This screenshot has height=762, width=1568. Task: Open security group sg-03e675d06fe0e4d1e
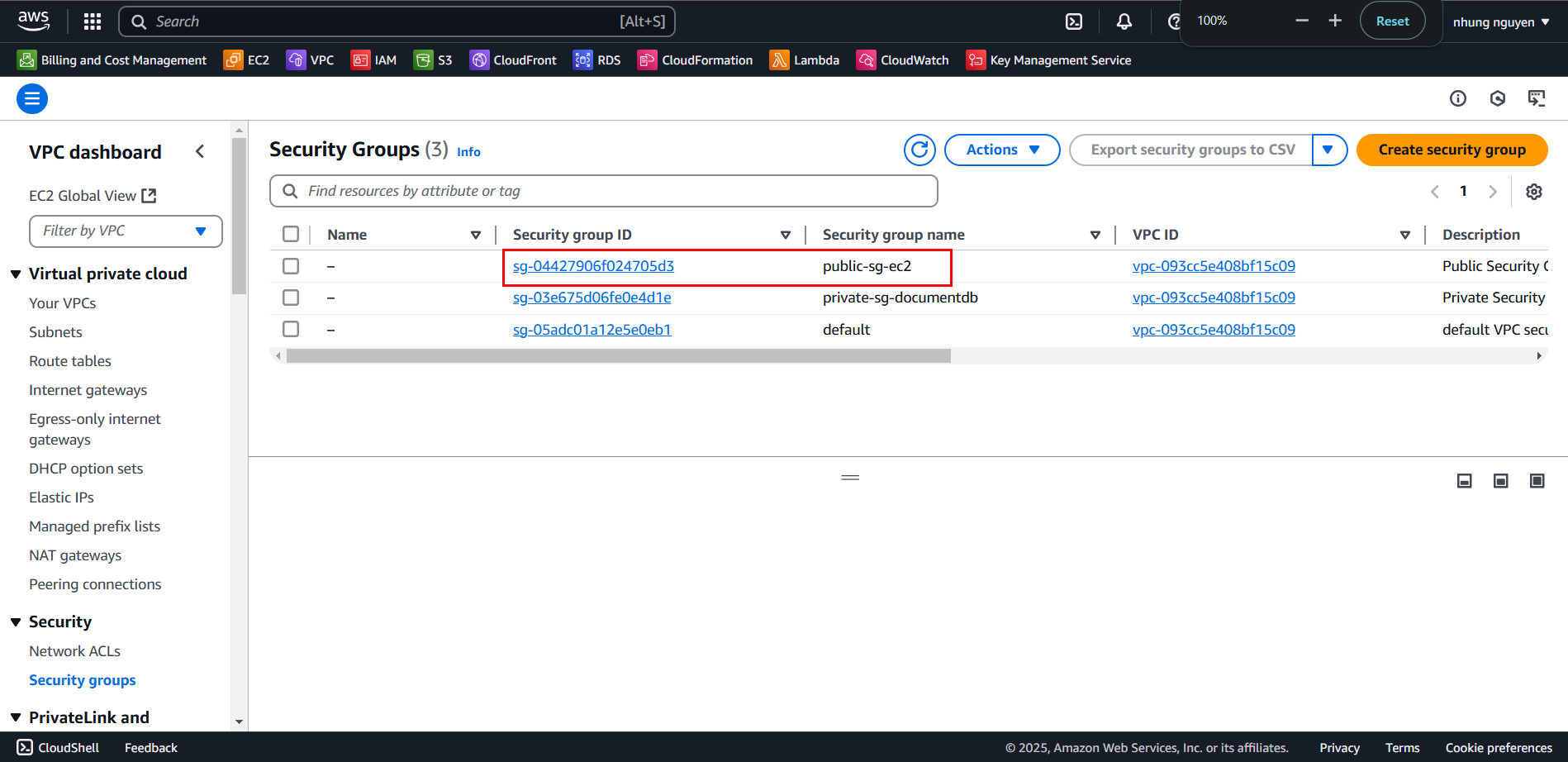592,298
